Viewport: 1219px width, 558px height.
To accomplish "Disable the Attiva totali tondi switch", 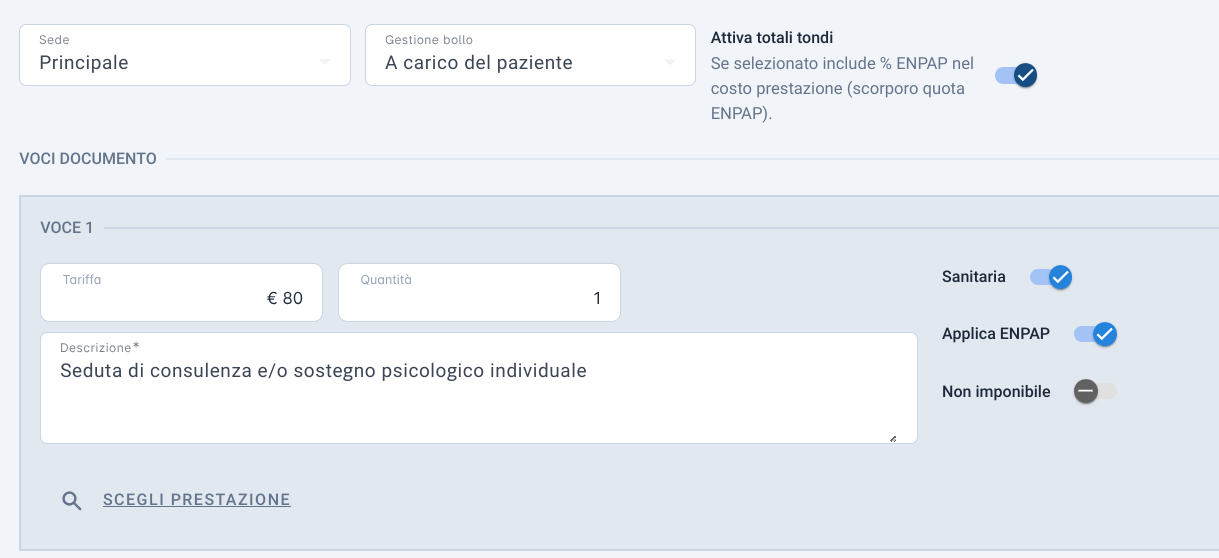I will pos(1016,75).
